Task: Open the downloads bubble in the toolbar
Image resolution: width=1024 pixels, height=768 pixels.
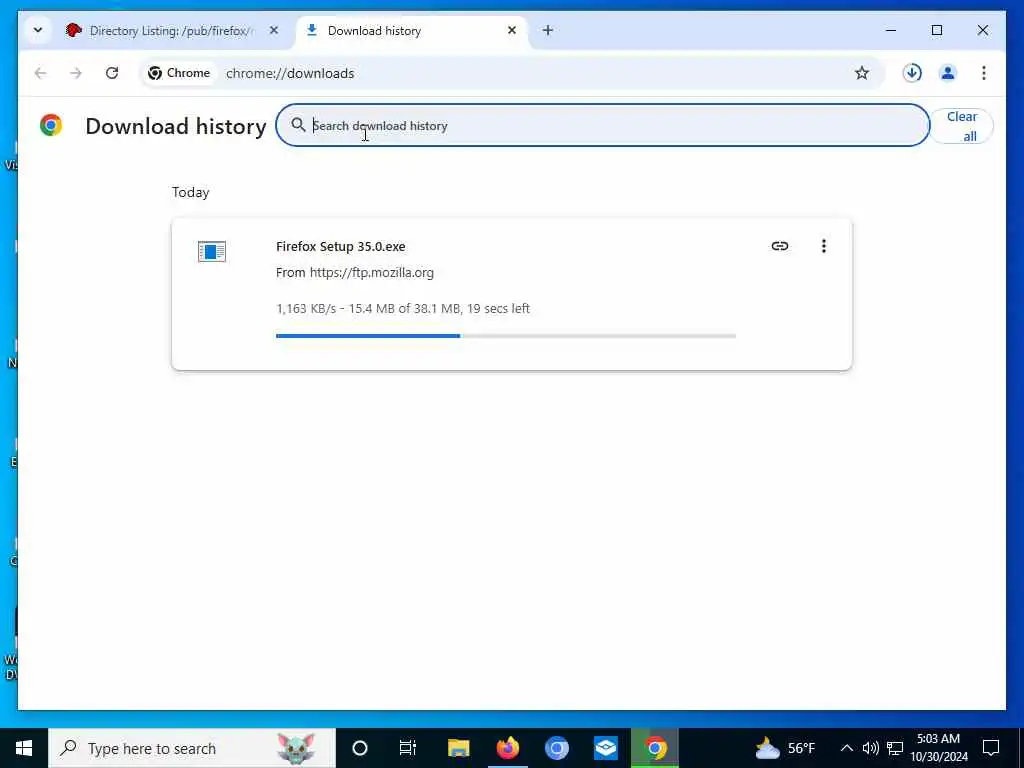Action: pyautogui.click(x=912, y=73)
